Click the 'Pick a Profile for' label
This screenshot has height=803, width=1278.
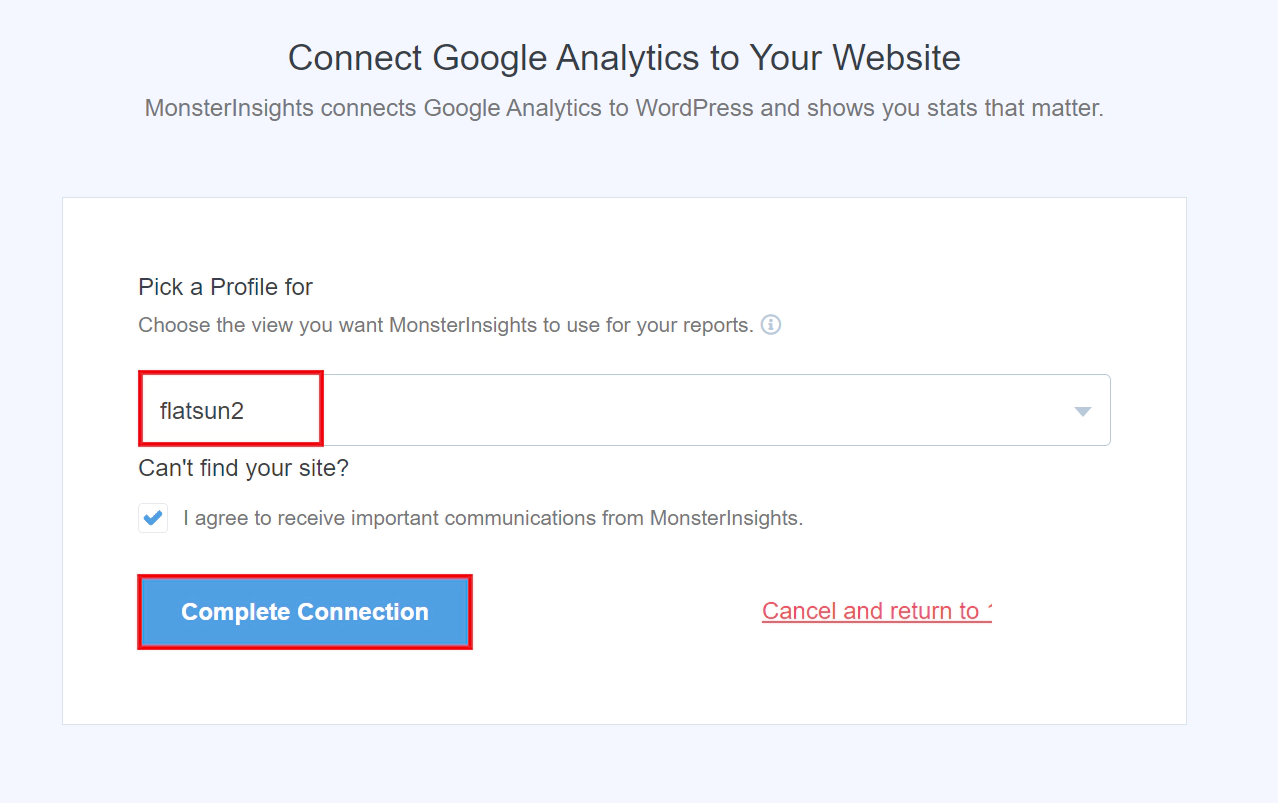[225, 287]
